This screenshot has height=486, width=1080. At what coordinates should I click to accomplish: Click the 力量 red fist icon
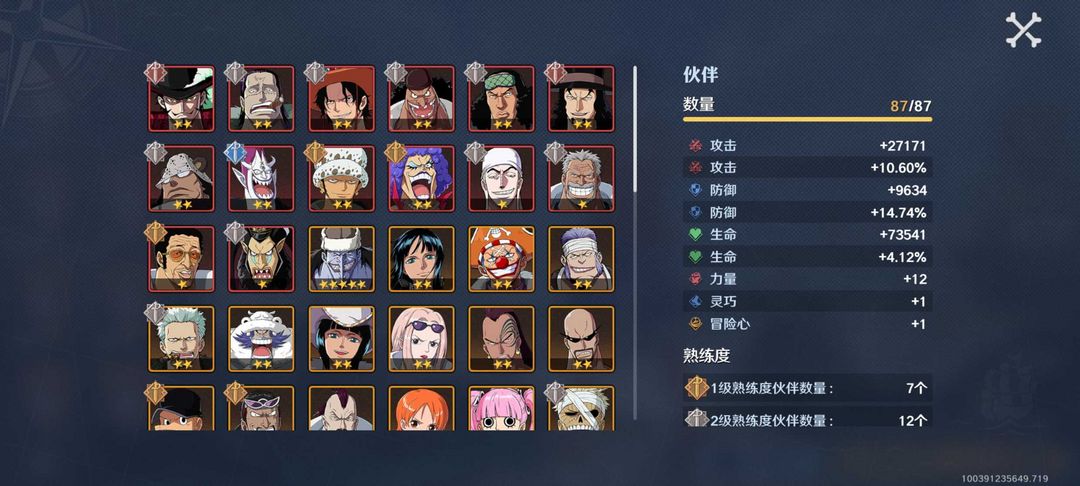[695, 279]
